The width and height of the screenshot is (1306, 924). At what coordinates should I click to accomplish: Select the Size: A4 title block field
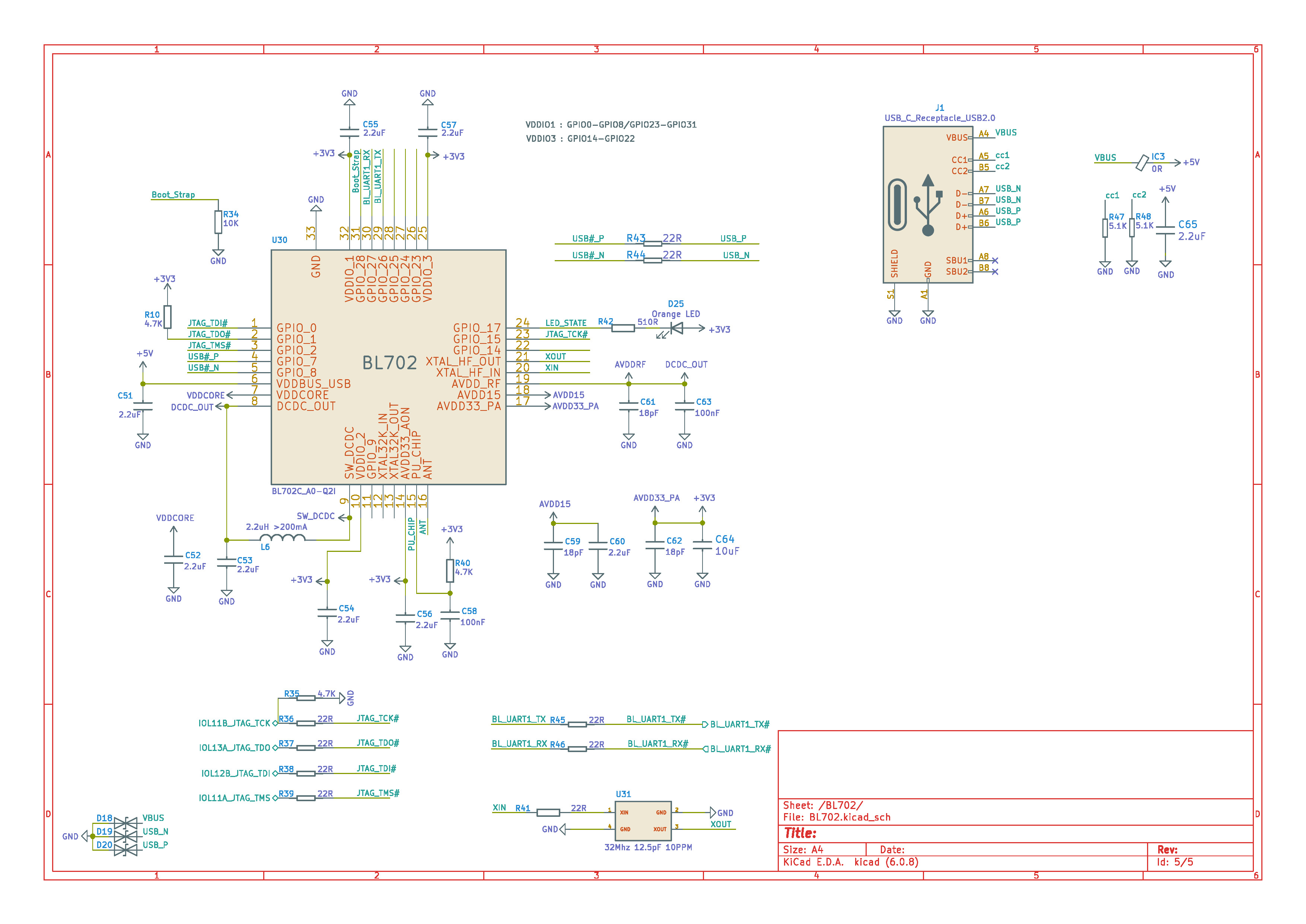803,850
